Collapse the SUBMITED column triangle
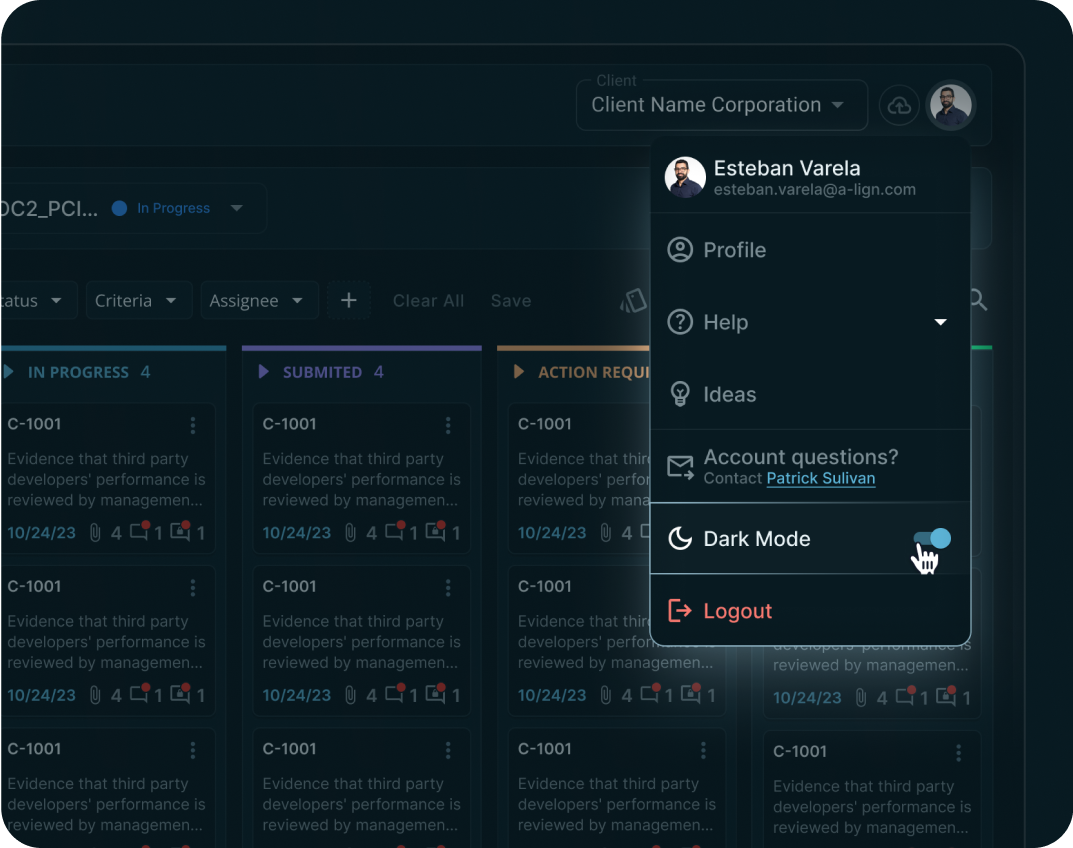The height and width of the screenshot is (848, 1073). [x=263, y=372]
